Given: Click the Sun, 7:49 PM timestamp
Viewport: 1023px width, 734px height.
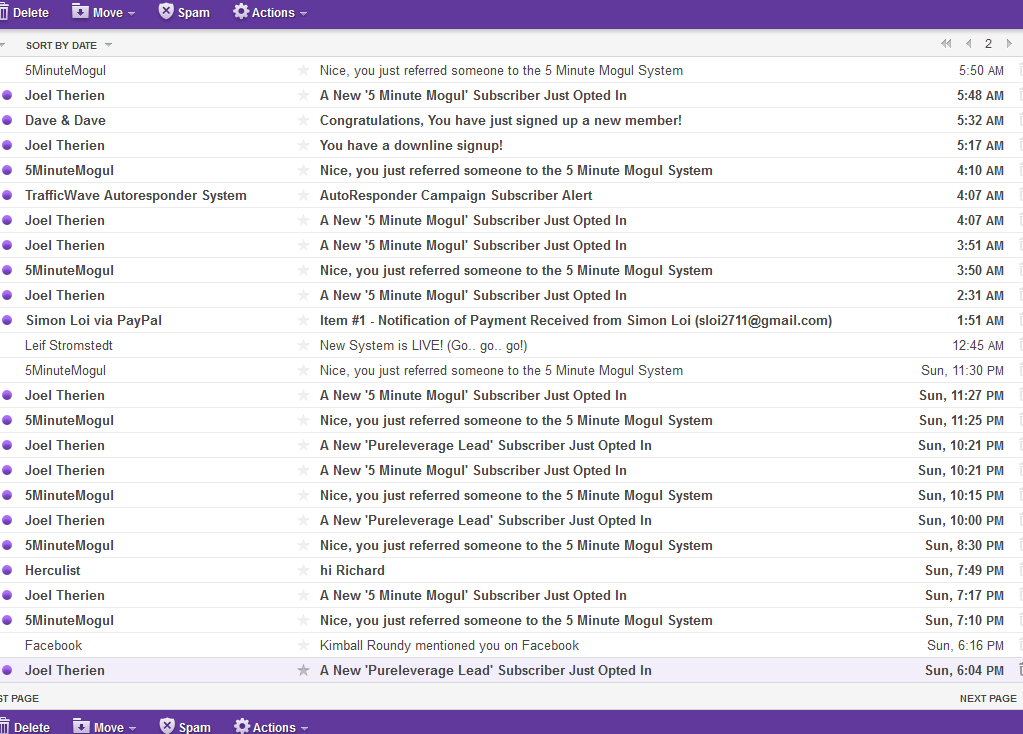Looking at the screenshot, I should (x=964, y=570).
